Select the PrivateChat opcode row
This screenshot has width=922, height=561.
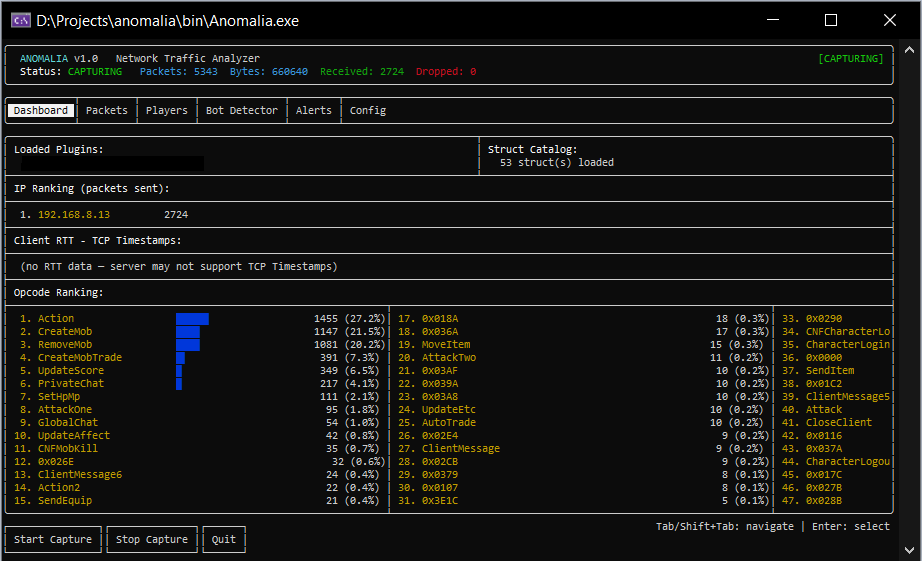point(70,384)
